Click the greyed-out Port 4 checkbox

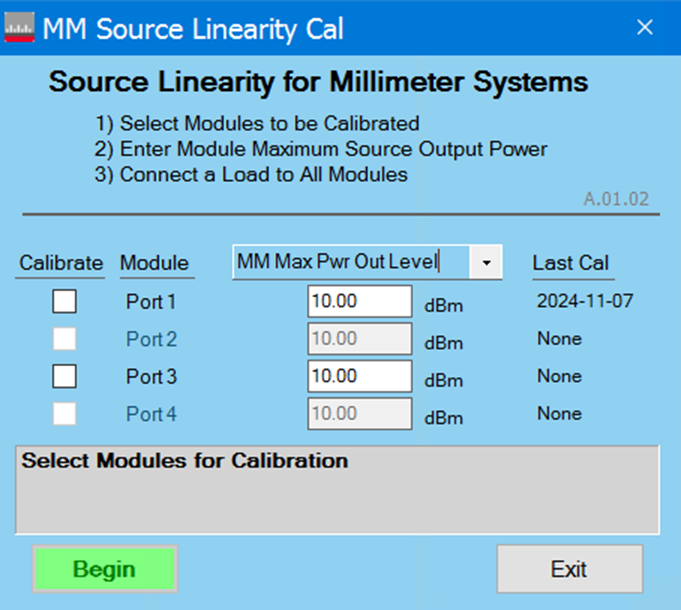(x=64, y=413)
